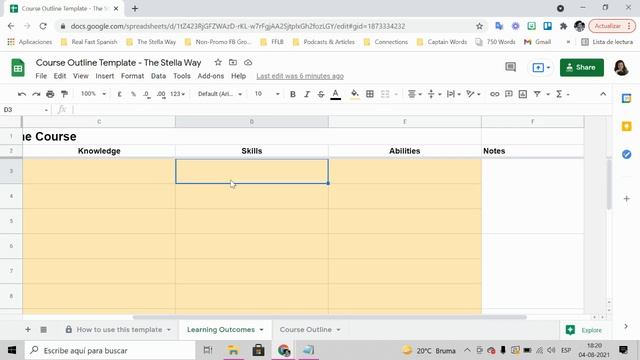Open the Edit menu
The width and height of the screenshot is (640, 360).
point(60,76)
